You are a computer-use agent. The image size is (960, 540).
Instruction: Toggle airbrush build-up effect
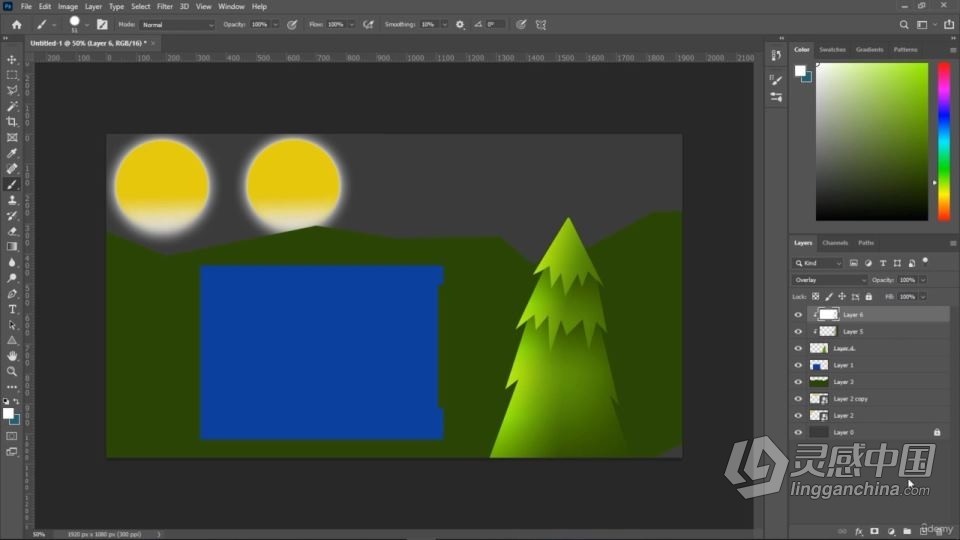pyautogui.click(x=368, y=24)
